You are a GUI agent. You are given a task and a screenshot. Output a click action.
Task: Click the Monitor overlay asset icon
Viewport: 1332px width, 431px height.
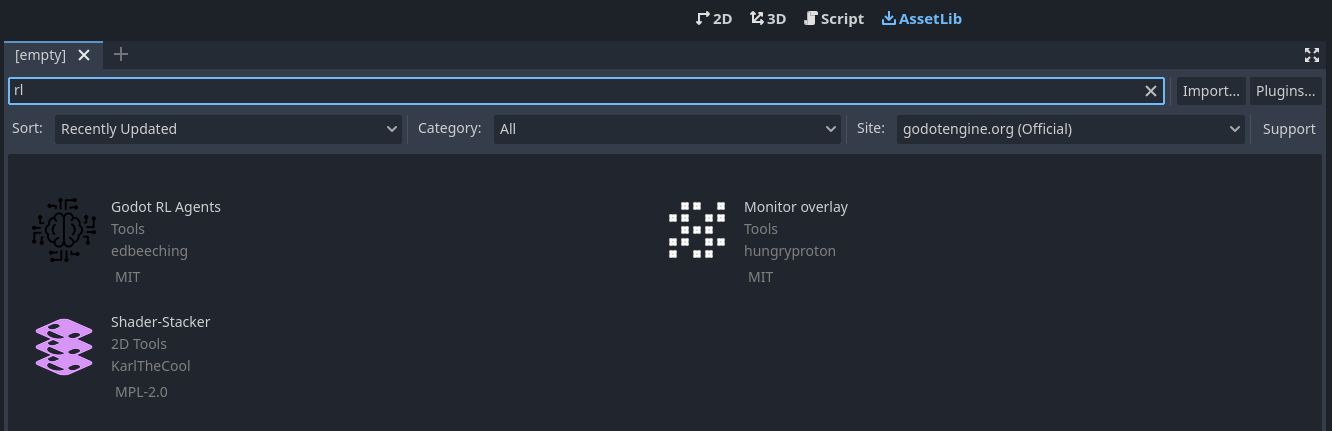pos(697,230)
